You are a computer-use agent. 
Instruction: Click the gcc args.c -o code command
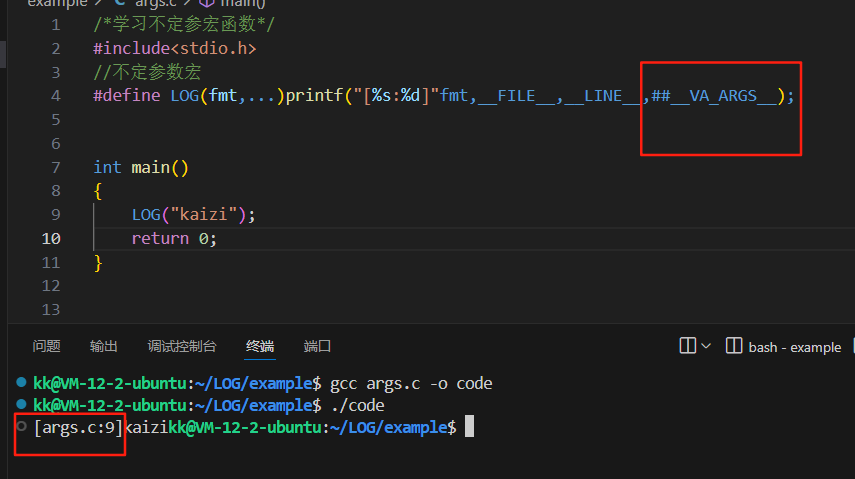tap(411, 384)
